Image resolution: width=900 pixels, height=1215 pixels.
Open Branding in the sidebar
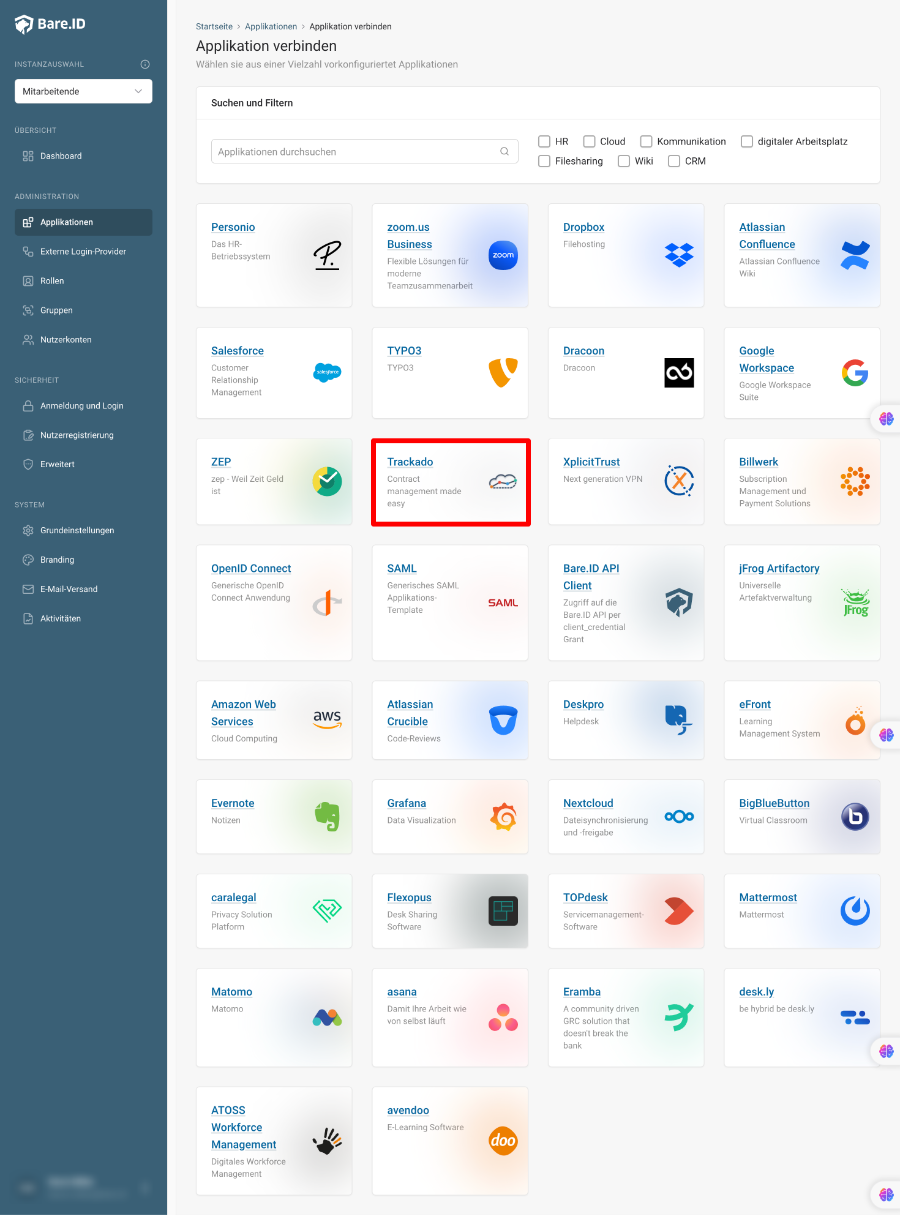[83, 559]
